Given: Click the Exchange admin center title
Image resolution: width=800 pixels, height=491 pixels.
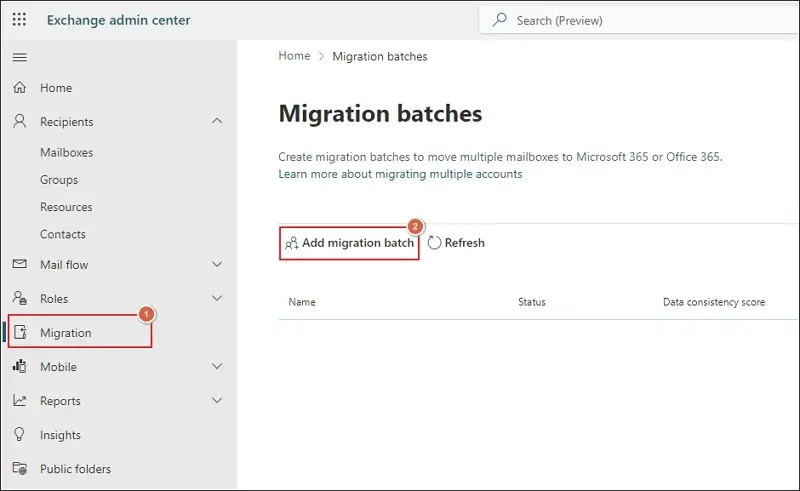Looking at the screenshot, I should coord(118,20).
